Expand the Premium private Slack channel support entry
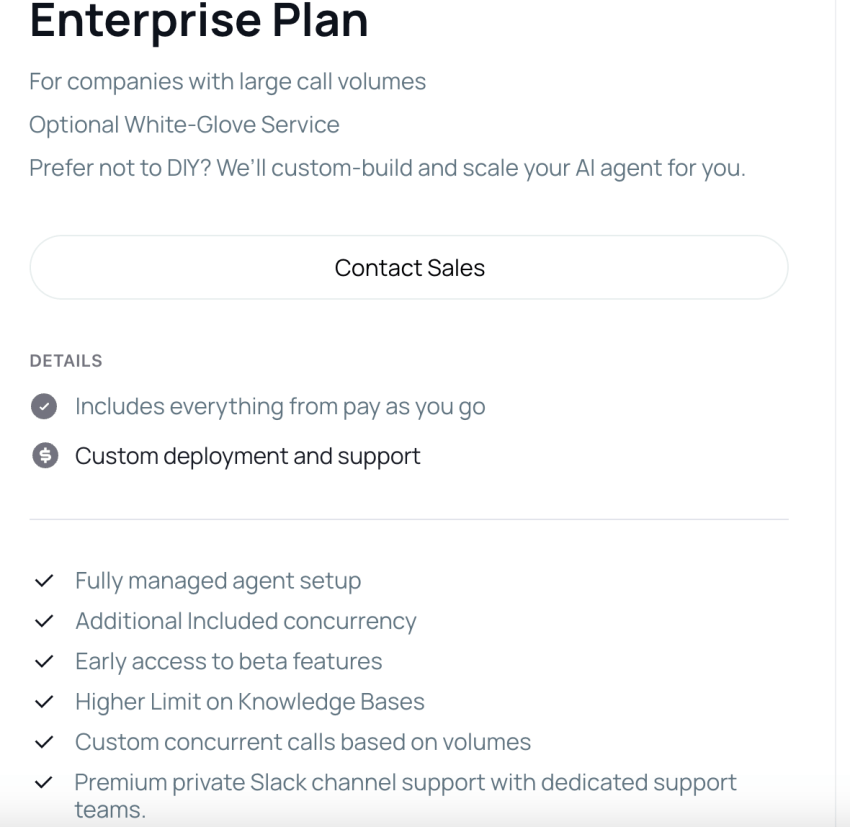This screenshot has height=827, width=850. 405,782
